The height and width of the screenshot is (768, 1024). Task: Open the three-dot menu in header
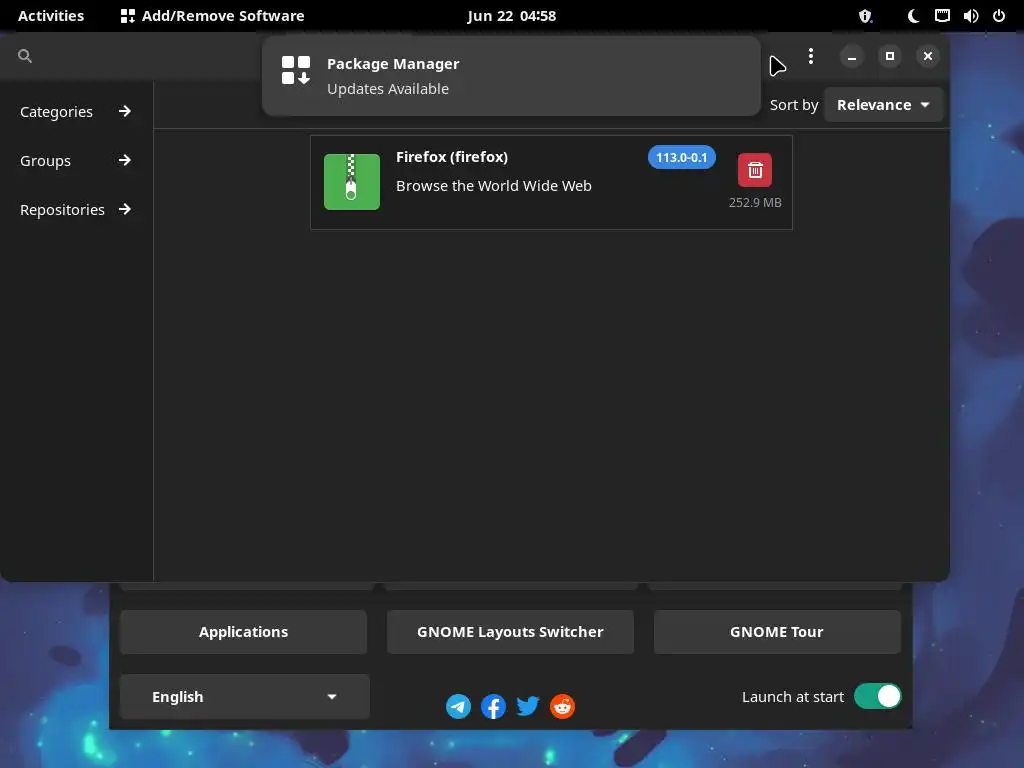(x=810, y=56)
